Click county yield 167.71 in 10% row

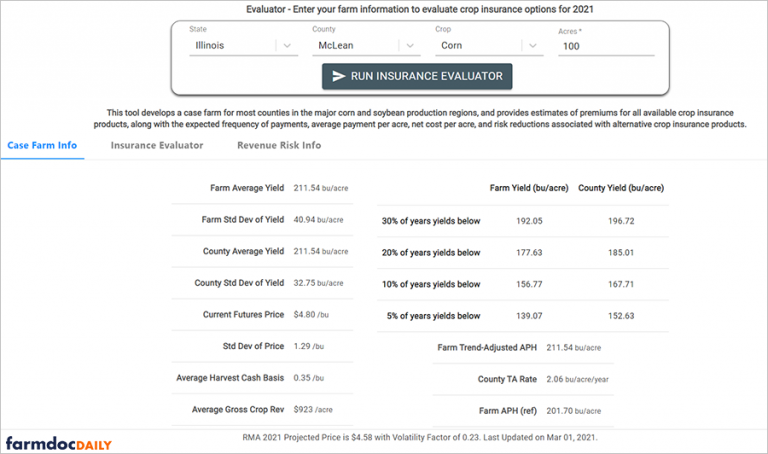(x=621, y=284)
